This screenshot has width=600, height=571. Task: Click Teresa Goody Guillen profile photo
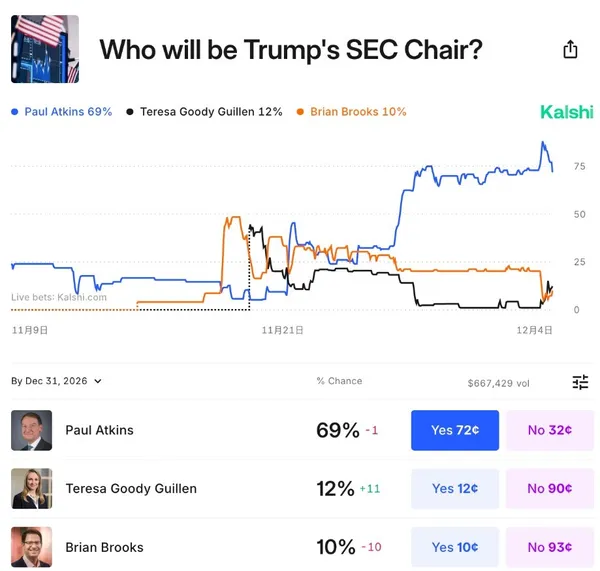[x=31, y=488]
